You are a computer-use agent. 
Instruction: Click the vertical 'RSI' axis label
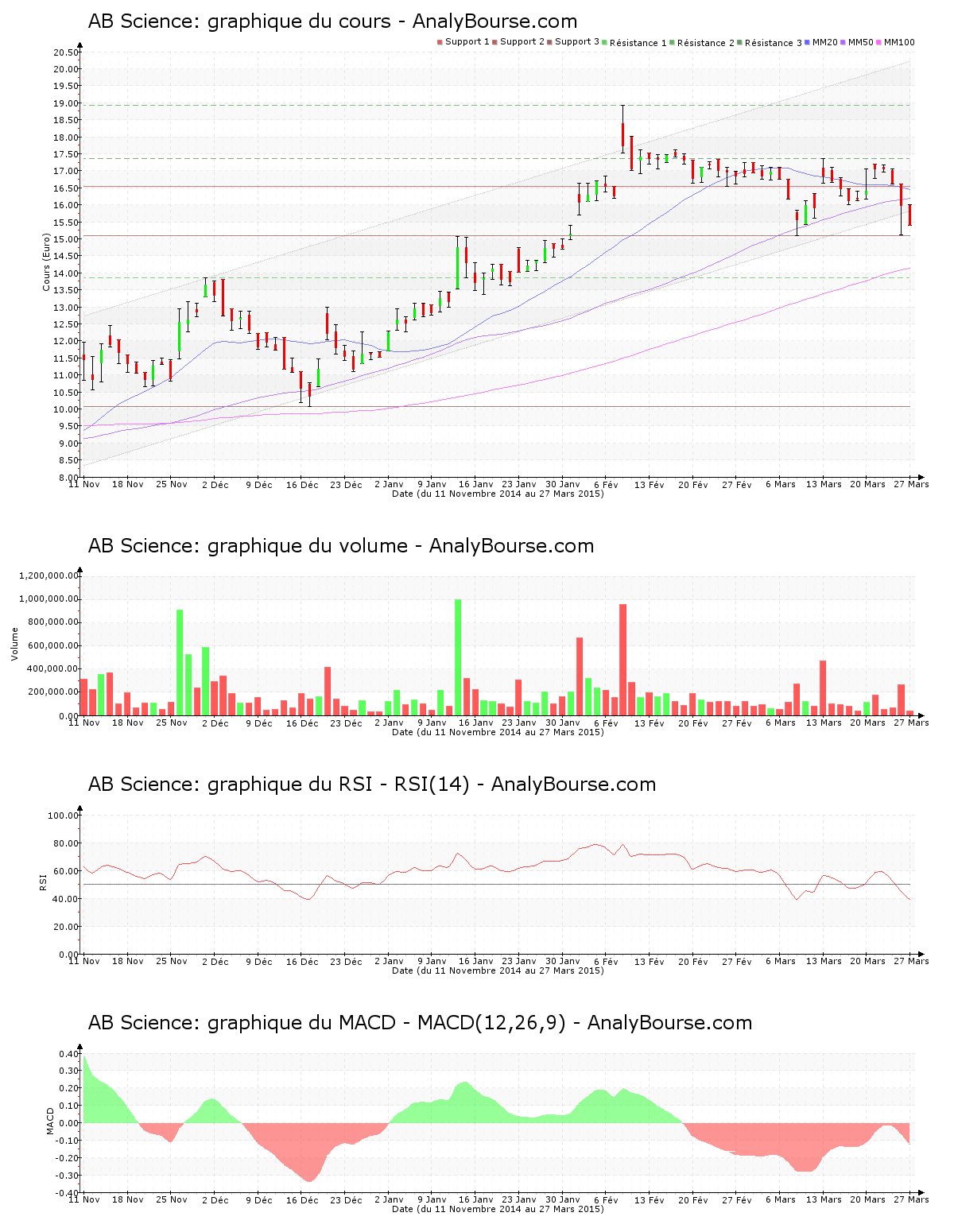pyautogui.click(x=43, y=882)
